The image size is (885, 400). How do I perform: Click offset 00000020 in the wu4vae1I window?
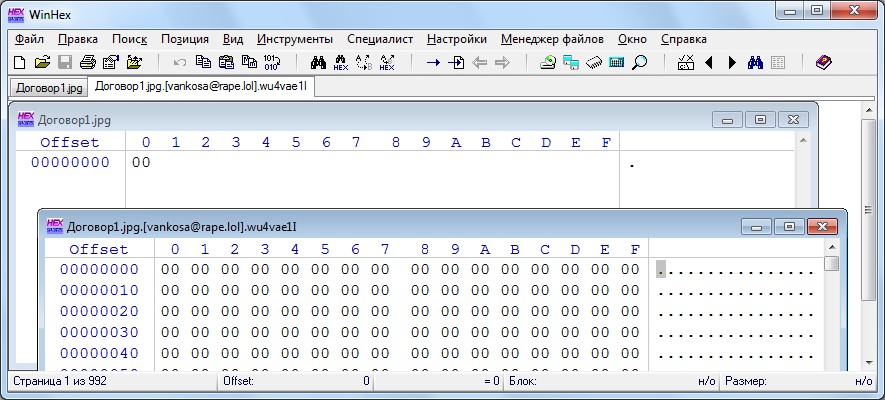[99, 311]
